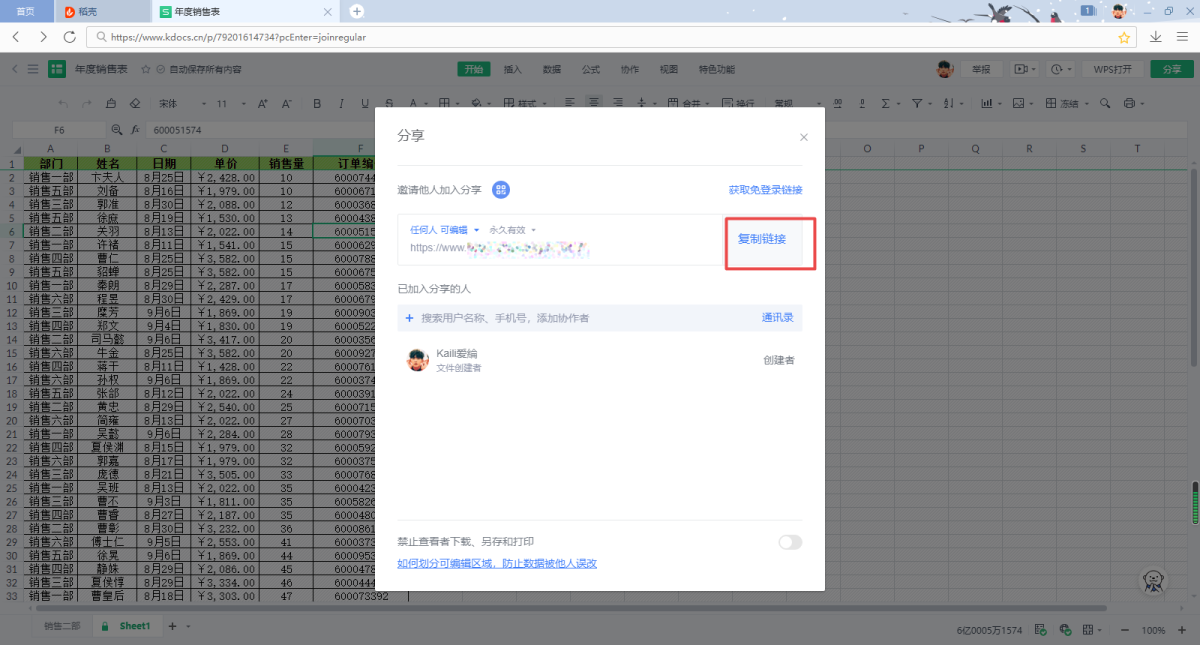1200x645 pixels.
Task: Click the browser download icon
Action: pos(1156,37)
